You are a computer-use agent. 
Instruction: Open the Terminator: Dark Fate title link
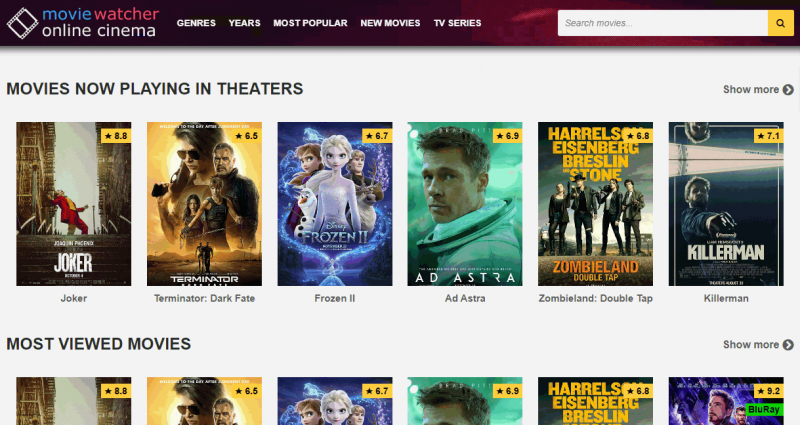[204, 298]
